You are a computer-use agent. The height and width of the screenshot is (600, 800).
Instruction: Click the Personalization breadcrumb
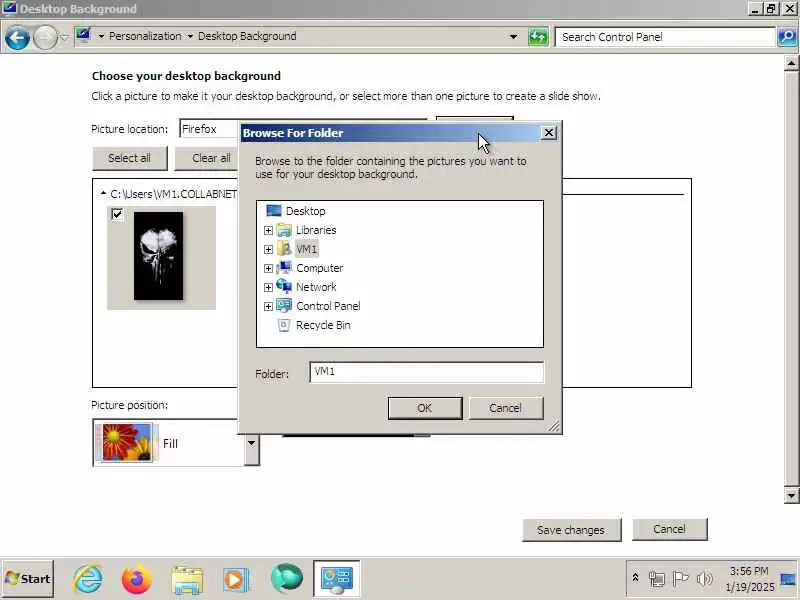[x=145, y=36]
